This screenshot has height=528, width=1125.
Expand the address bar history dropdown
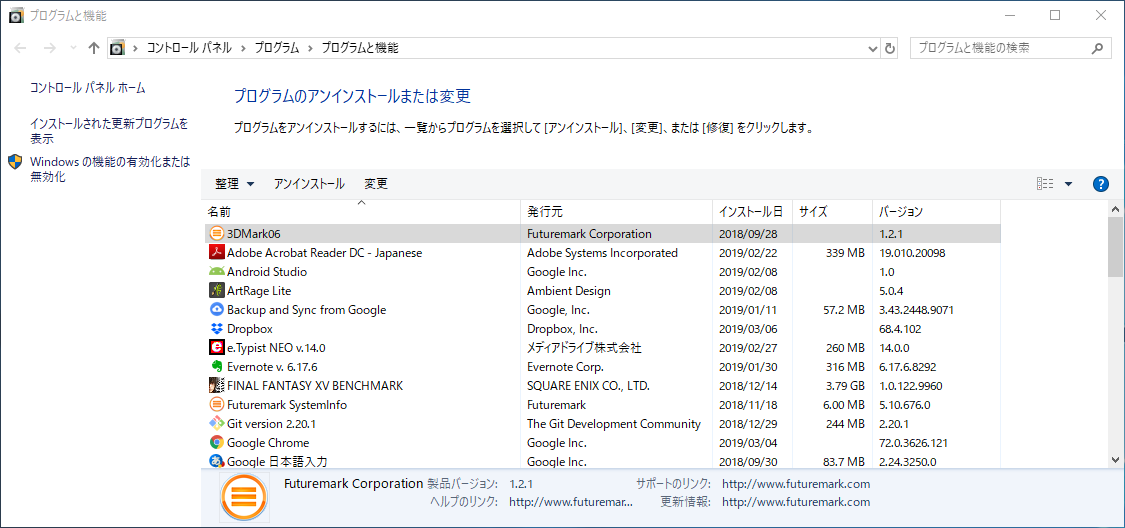pos(873,48)
